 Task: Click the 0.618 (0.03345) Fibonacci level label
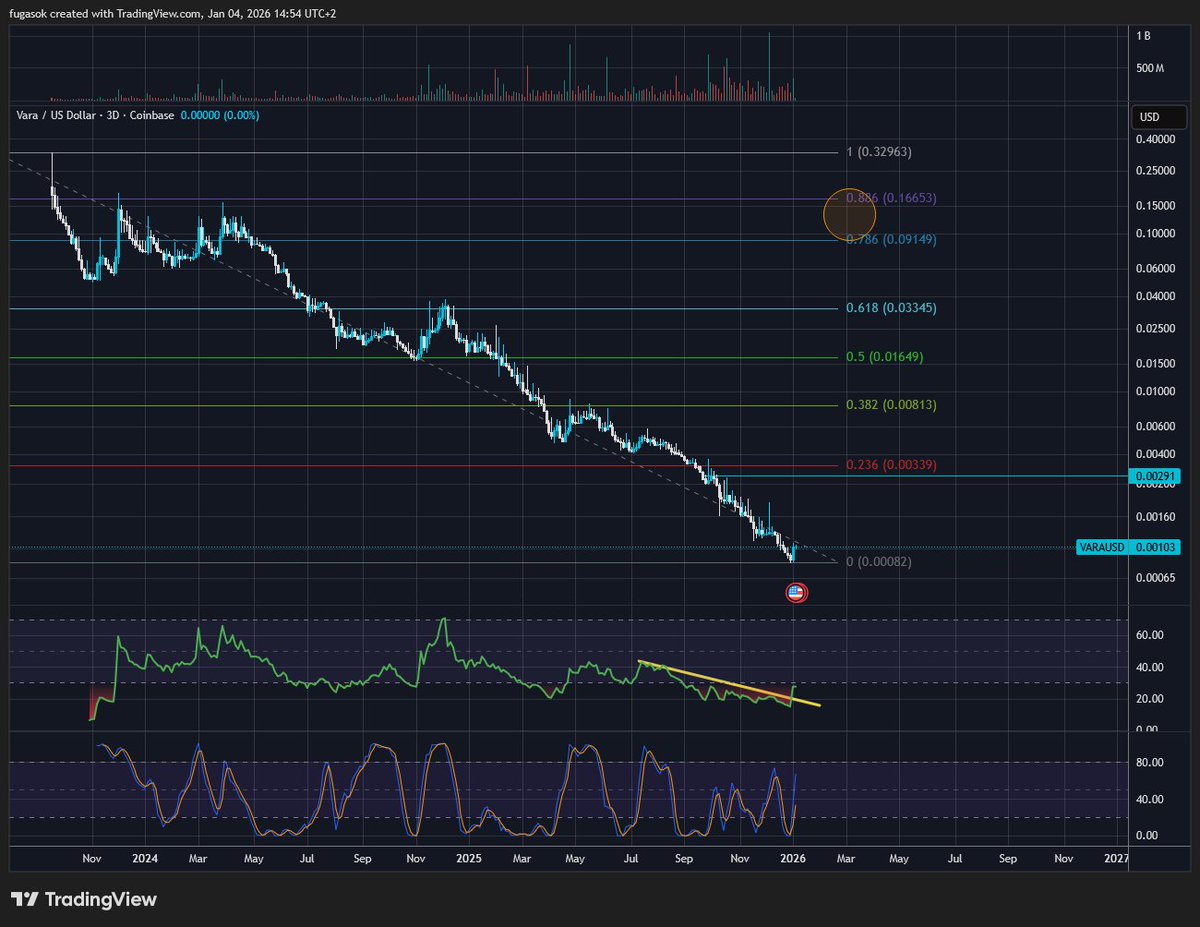(890, 308)
